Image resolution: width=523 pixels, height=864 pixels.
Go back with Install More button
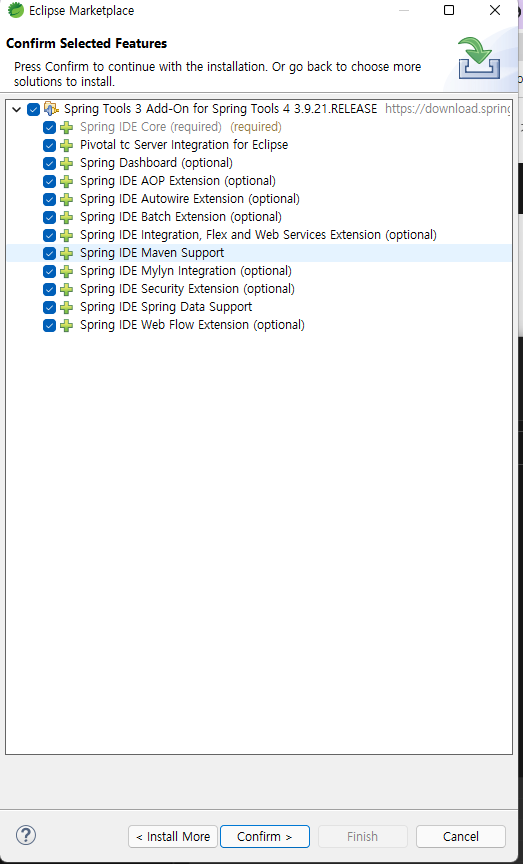click(x=172, y=836)
